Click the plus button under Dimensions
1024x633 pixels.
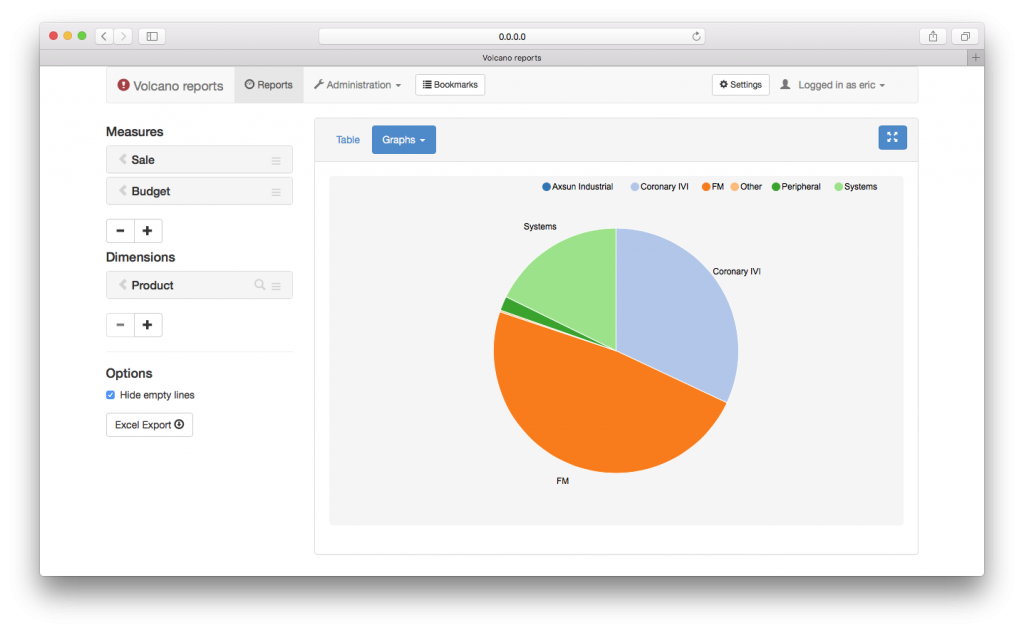[x=148, y=325]
